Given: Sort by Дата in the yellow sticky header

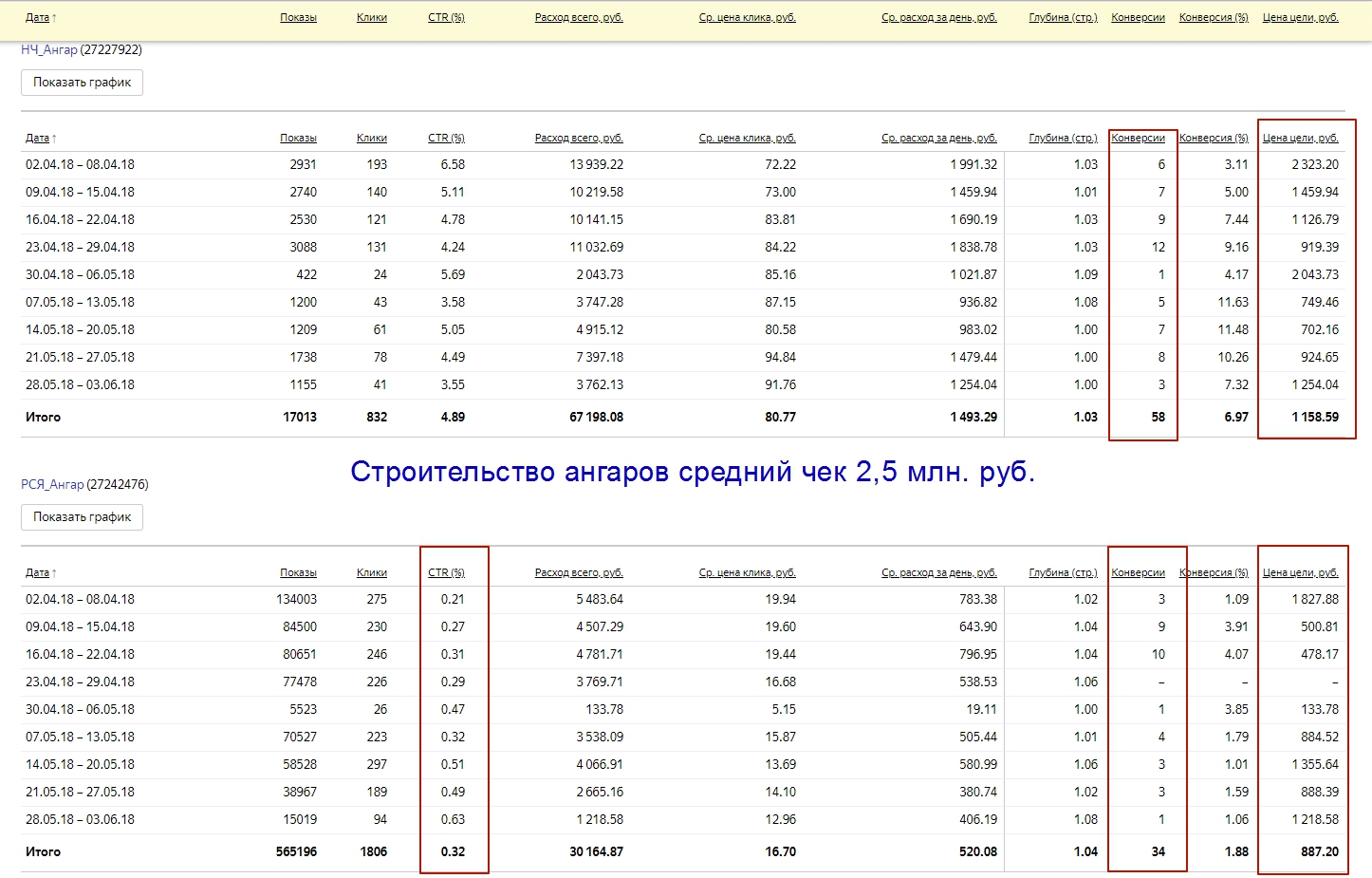Looking at the screenshot, I should pos(37,17).
